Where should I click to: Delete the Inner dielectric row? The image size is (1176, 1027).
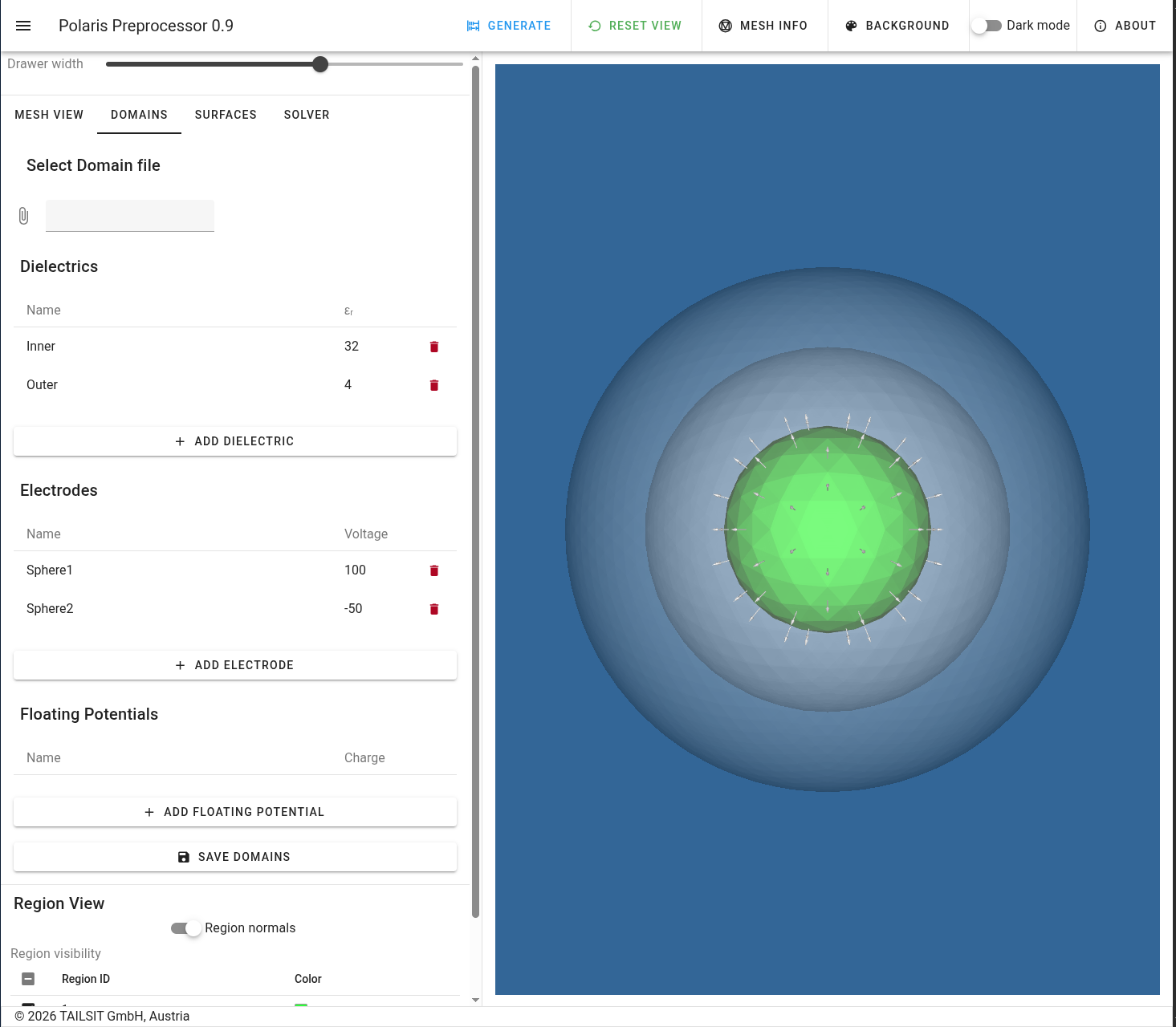point(434,347)
